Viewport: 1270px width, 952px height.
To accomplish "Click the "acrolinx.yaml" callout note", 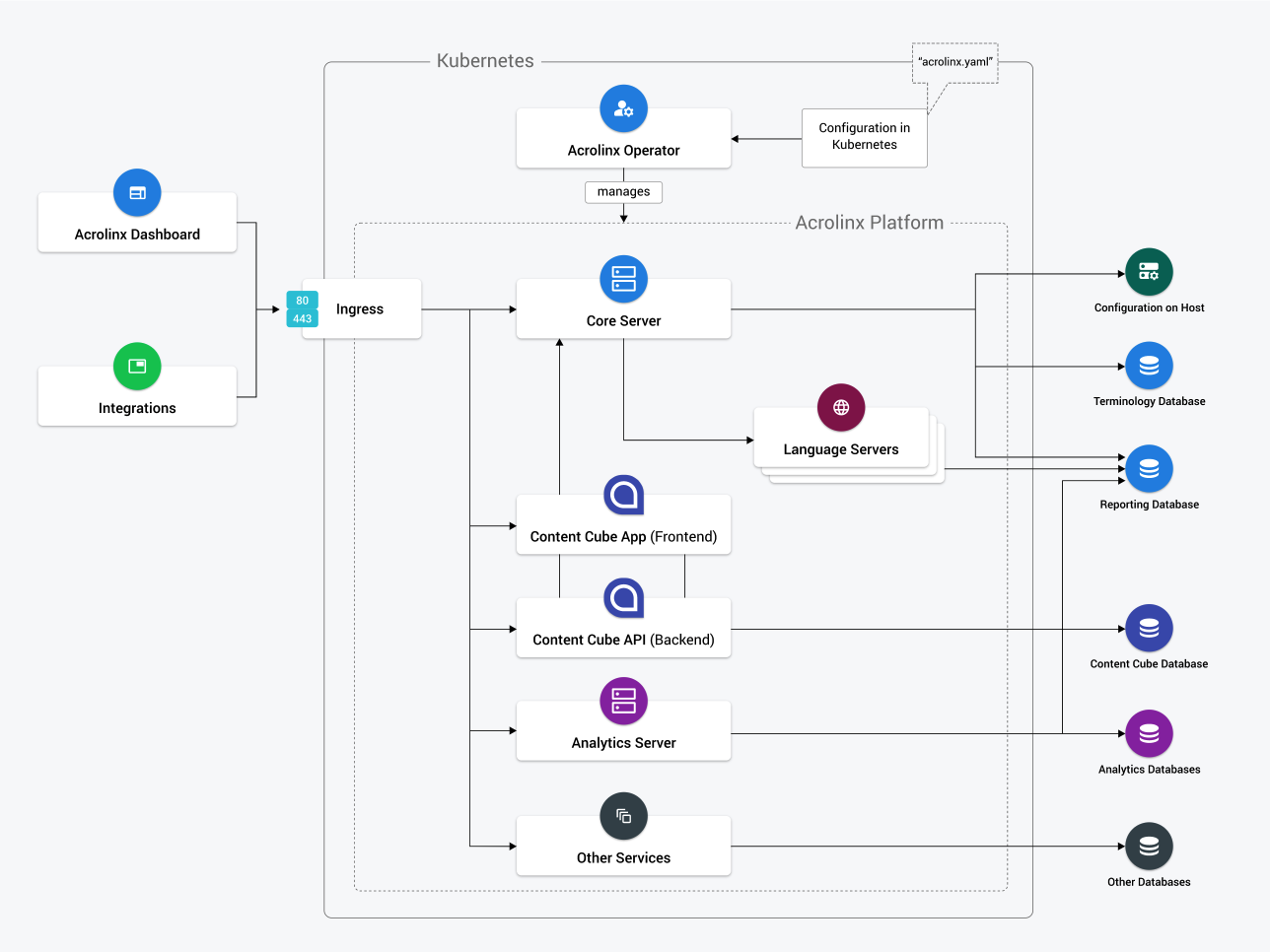I will pos(955,62).
